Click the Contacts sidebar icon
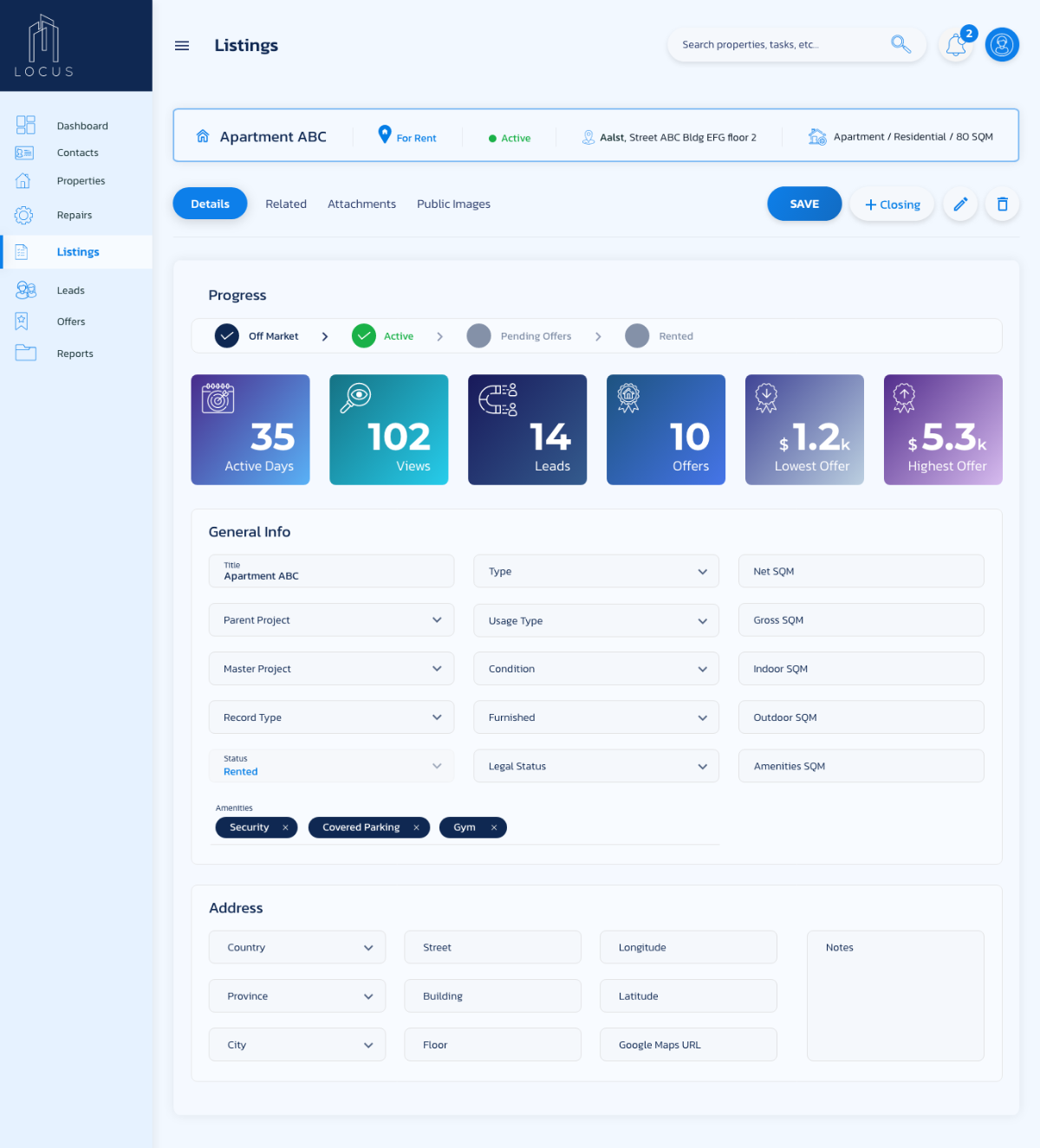1040x1148 pixels. pos(24,152)
